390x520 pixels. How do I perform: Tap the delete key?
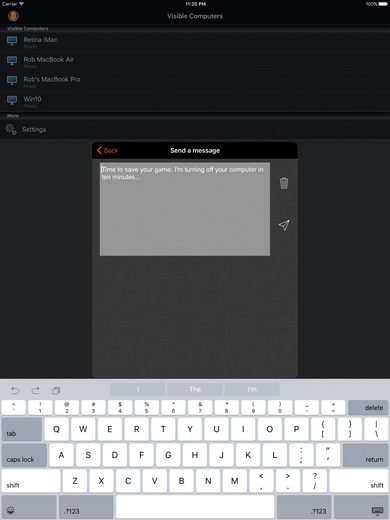(368, 407)
